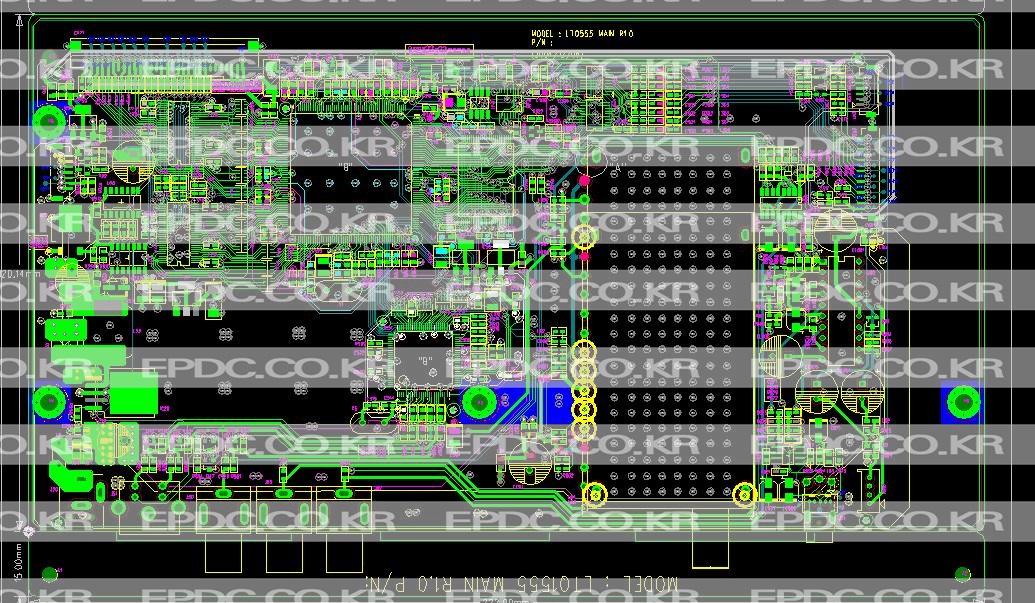The image size is (1035, 603).
Task: Click the center mounting hole on blue pad
Action: click(x=479, y=402)
